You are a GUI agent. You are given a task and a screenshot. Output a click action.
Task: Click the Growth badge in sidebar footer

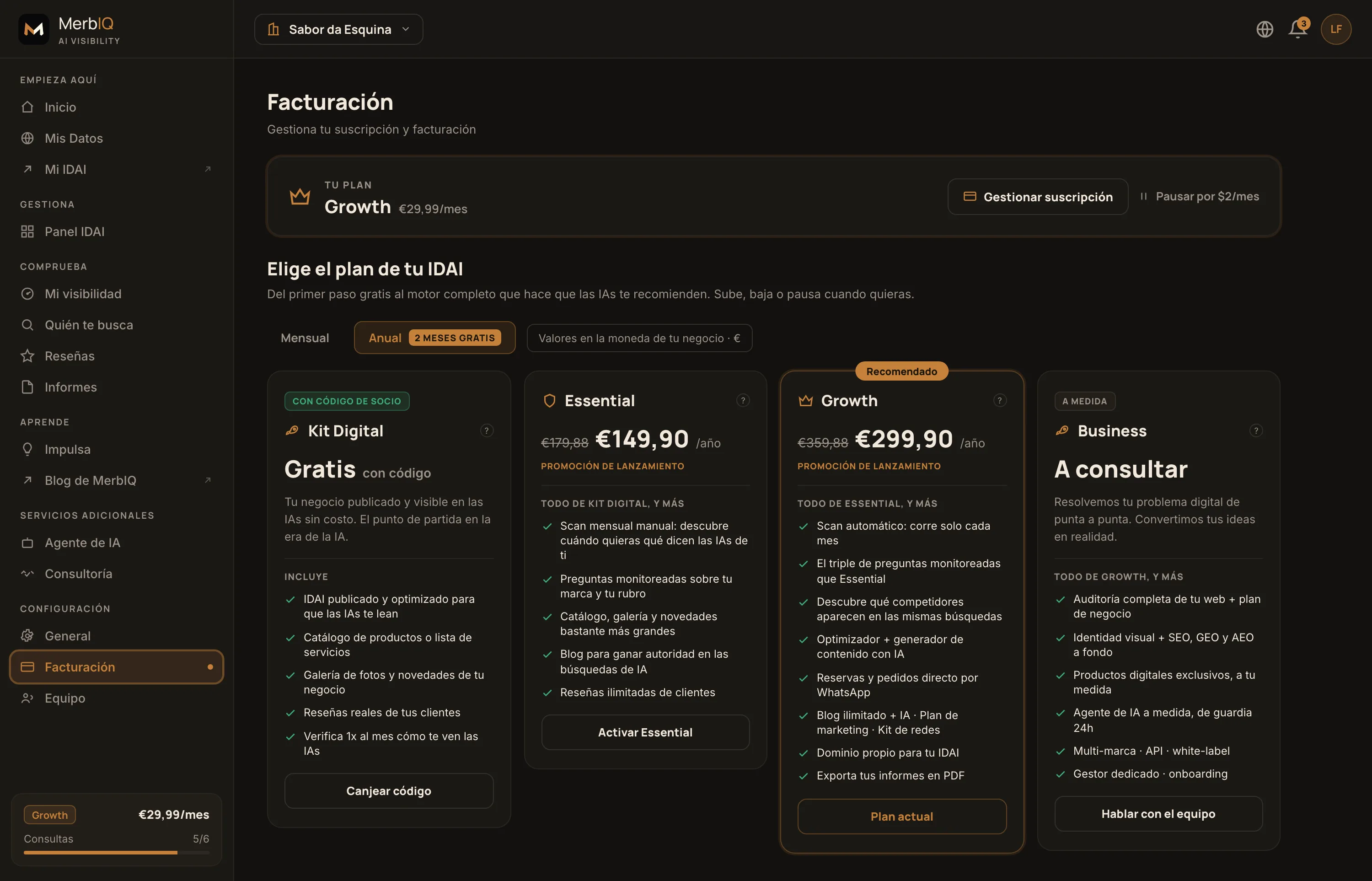point(50,815)
